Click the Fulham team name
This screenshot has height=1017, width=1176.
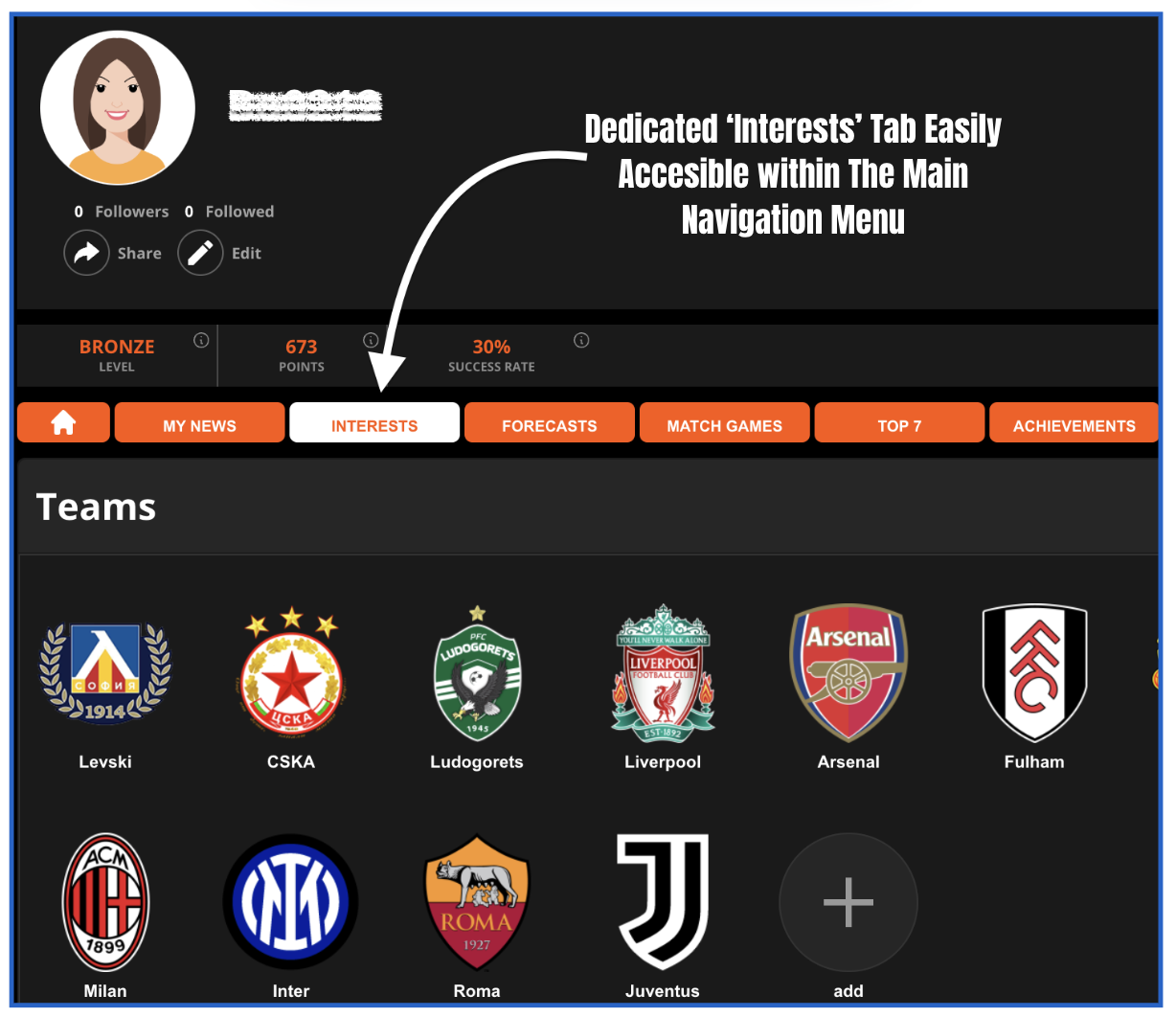pos(1034,762)
